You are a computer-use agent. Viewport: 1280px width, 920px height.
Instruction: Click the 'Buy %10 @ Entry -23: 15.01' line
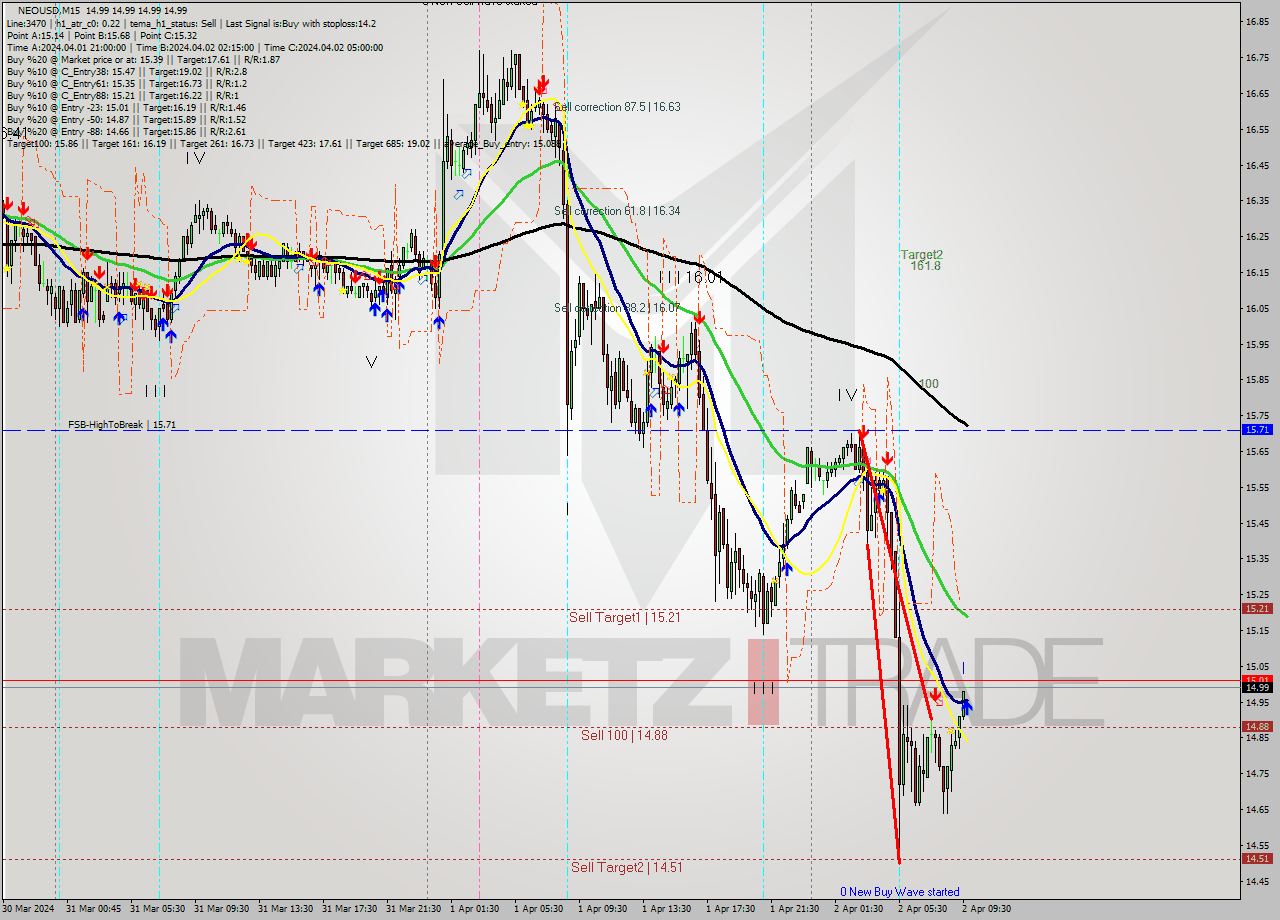coord(126,107)
